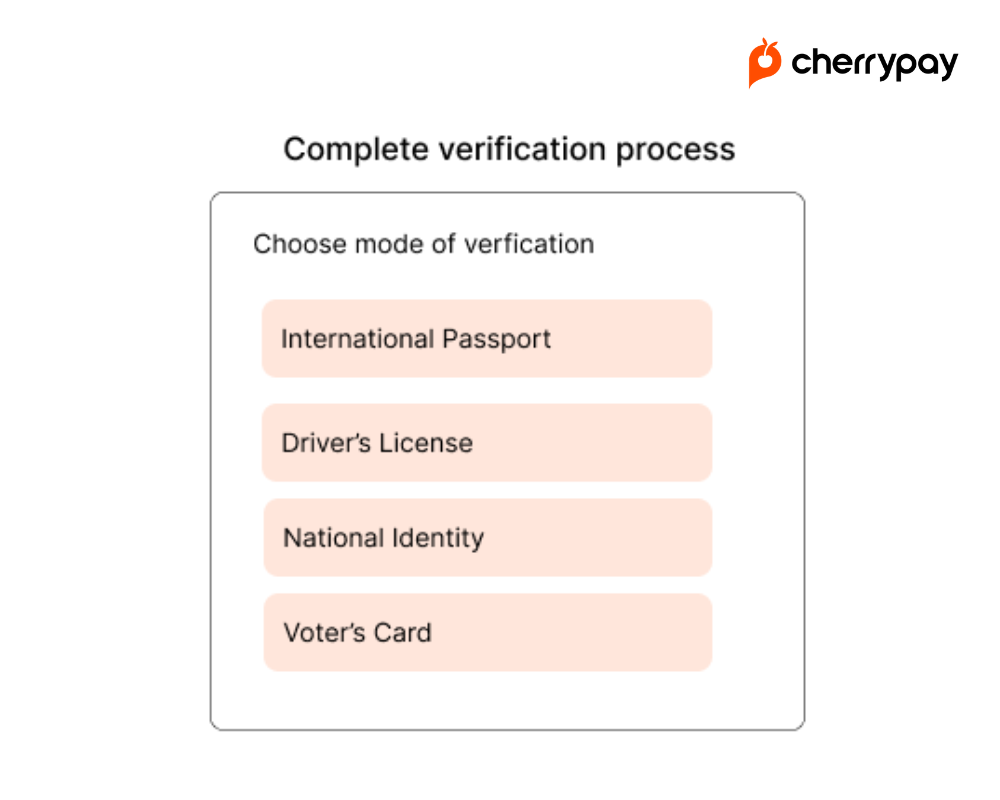
Task: Click the cherrypay brand logo at top
Action: pos(853,63)
